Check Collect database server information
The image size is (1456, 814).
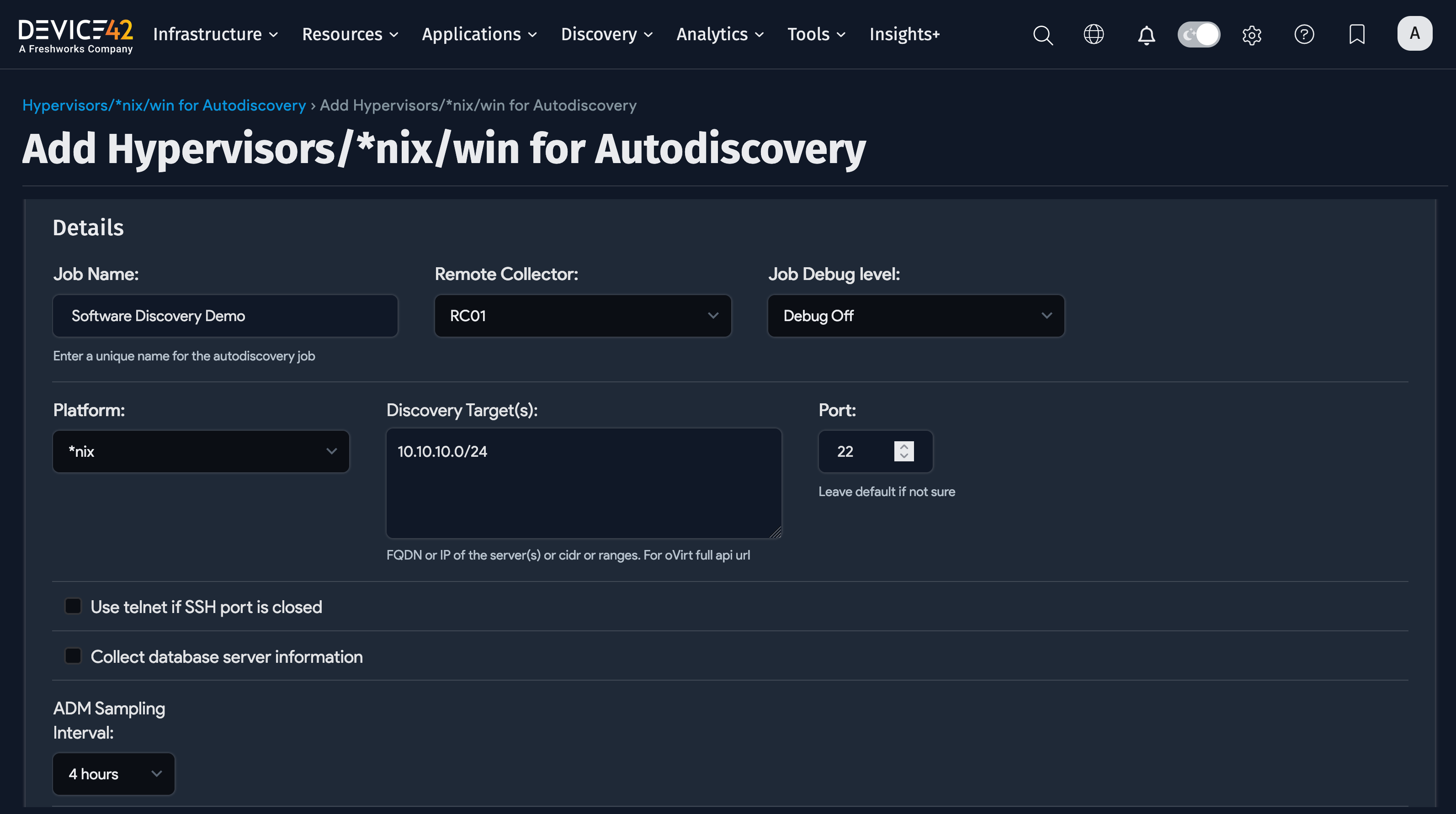(73, 655)
